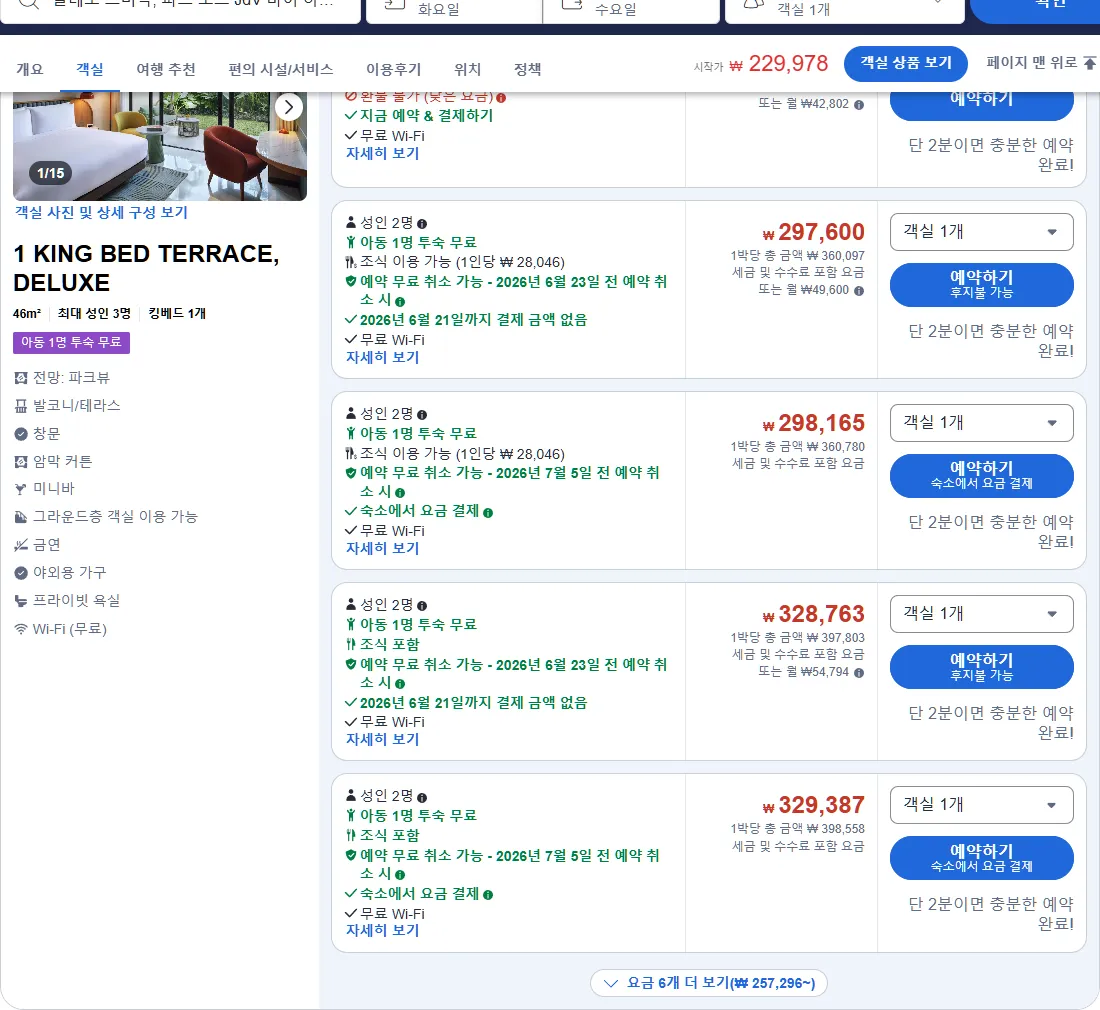Jump to the 위치 tab
Image resolution: width=1100 pixels, height=1010 pixels.
[467, 69]
